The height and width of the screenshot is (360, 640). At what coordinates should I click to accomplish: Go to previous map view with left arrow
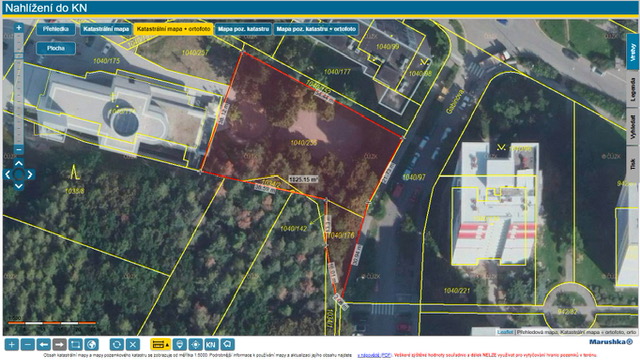click(43, 344)
